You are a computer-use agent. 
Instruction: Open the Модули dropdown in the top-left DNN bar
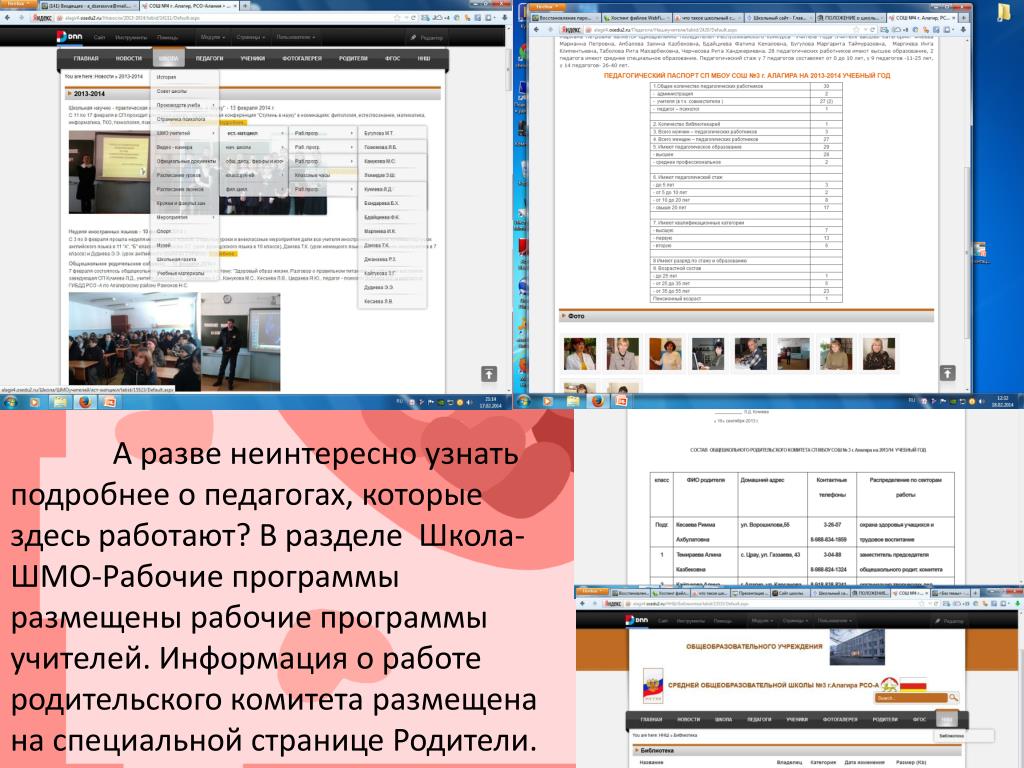pyautogui.click(x=213, y=37)
